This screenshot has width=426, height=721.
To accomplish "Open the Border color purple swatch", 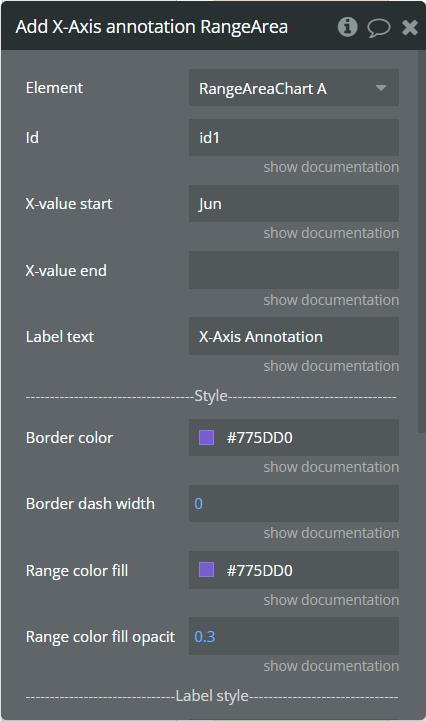I will point(206,438).
